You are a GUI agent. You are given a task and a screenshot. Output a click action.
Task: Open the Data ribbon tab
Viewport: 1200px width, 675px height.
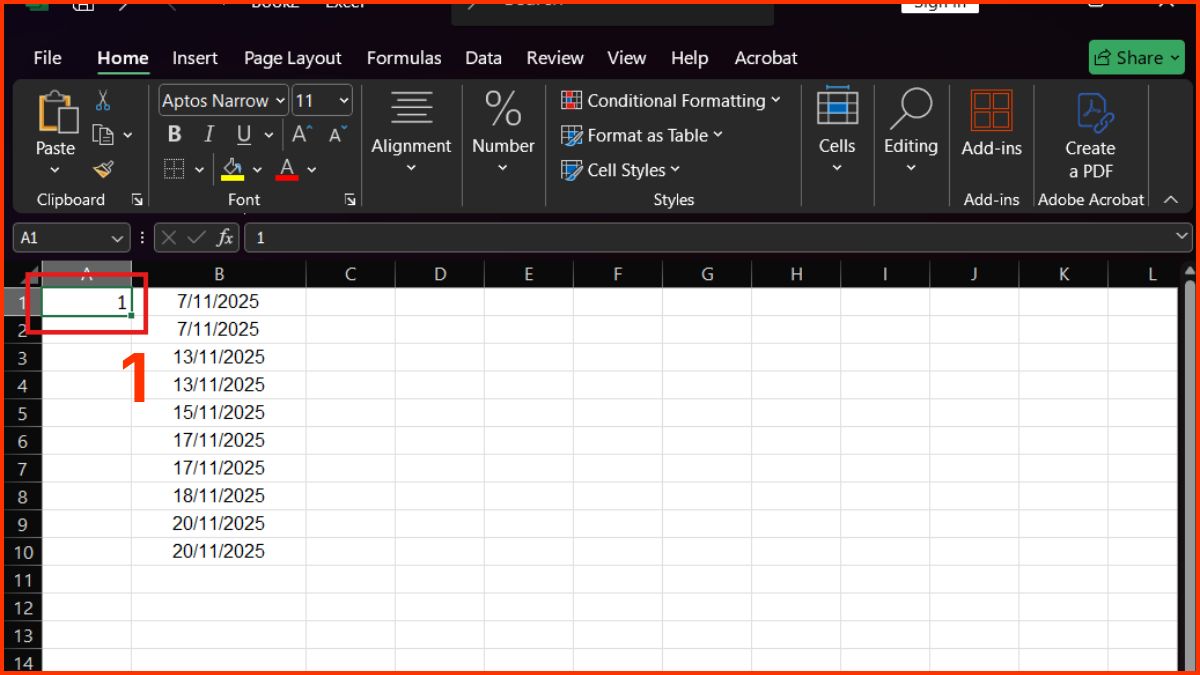pyautogui.click(x=483, y=58)
